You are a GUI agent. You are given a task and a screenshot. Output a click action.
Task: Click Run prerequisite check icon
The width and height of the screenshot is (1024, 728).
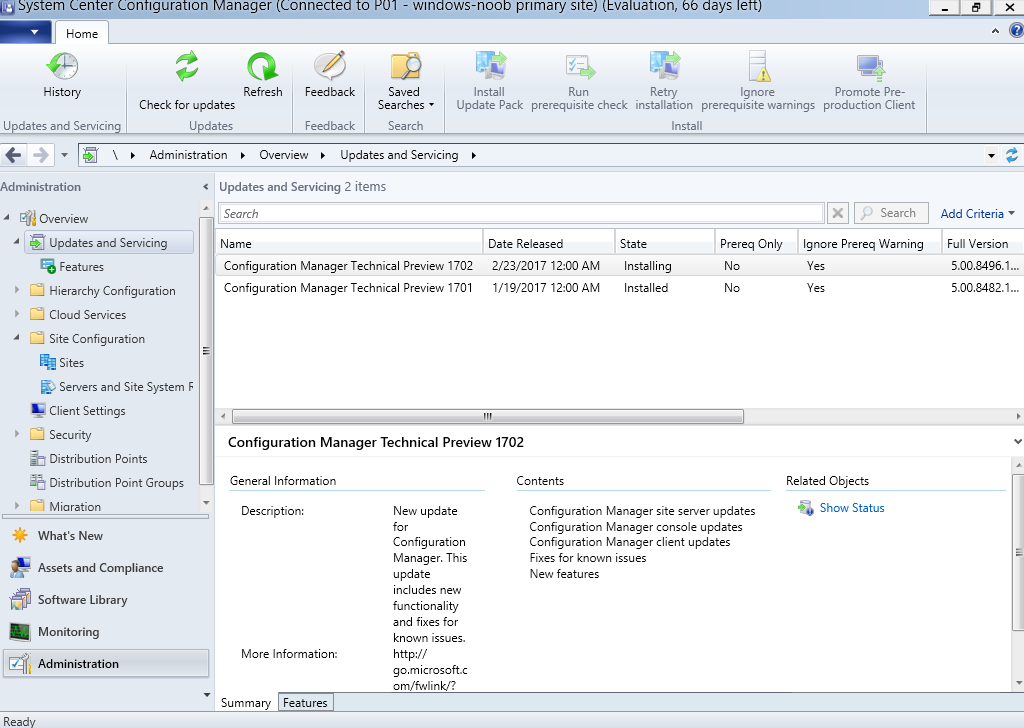(579, 67)
